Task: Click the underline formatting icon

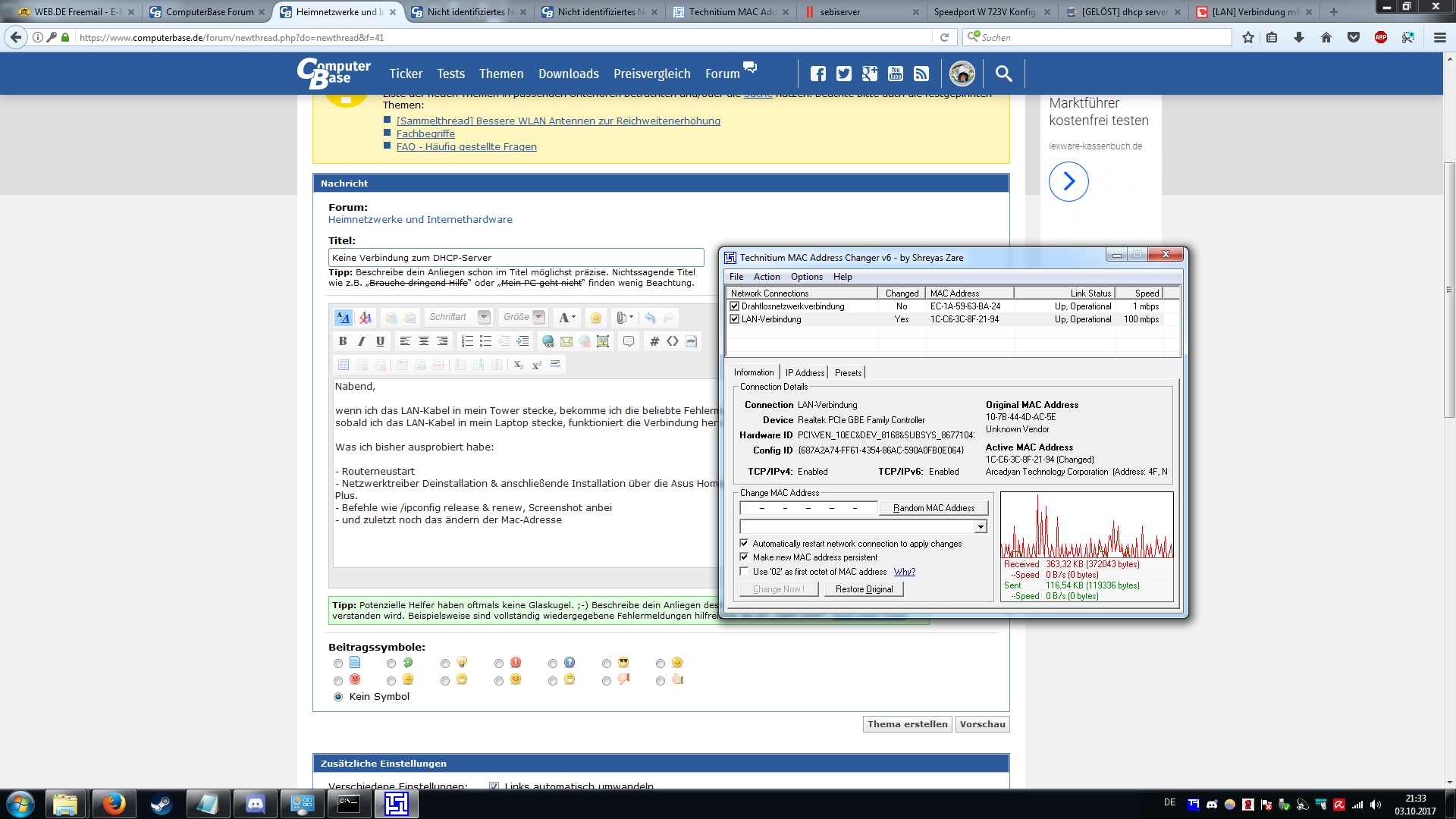Action: (x=380, y=341)
